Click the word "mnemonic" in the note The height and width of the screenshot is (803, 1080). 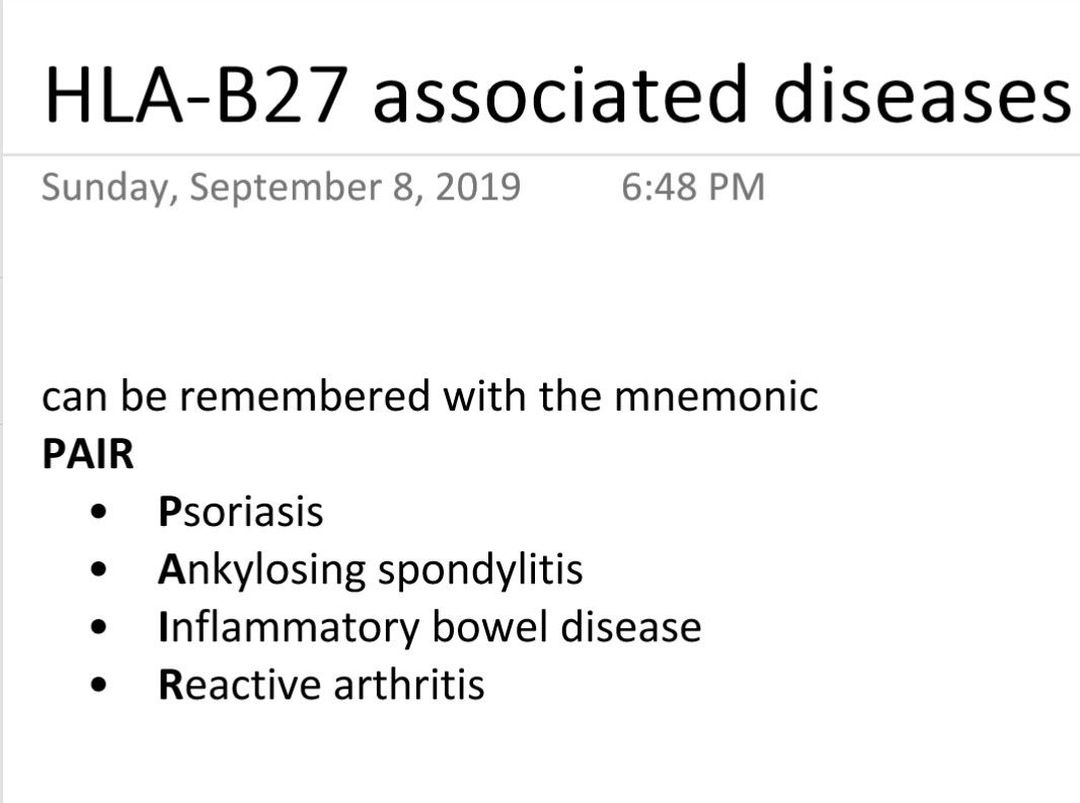pos(715,397)
